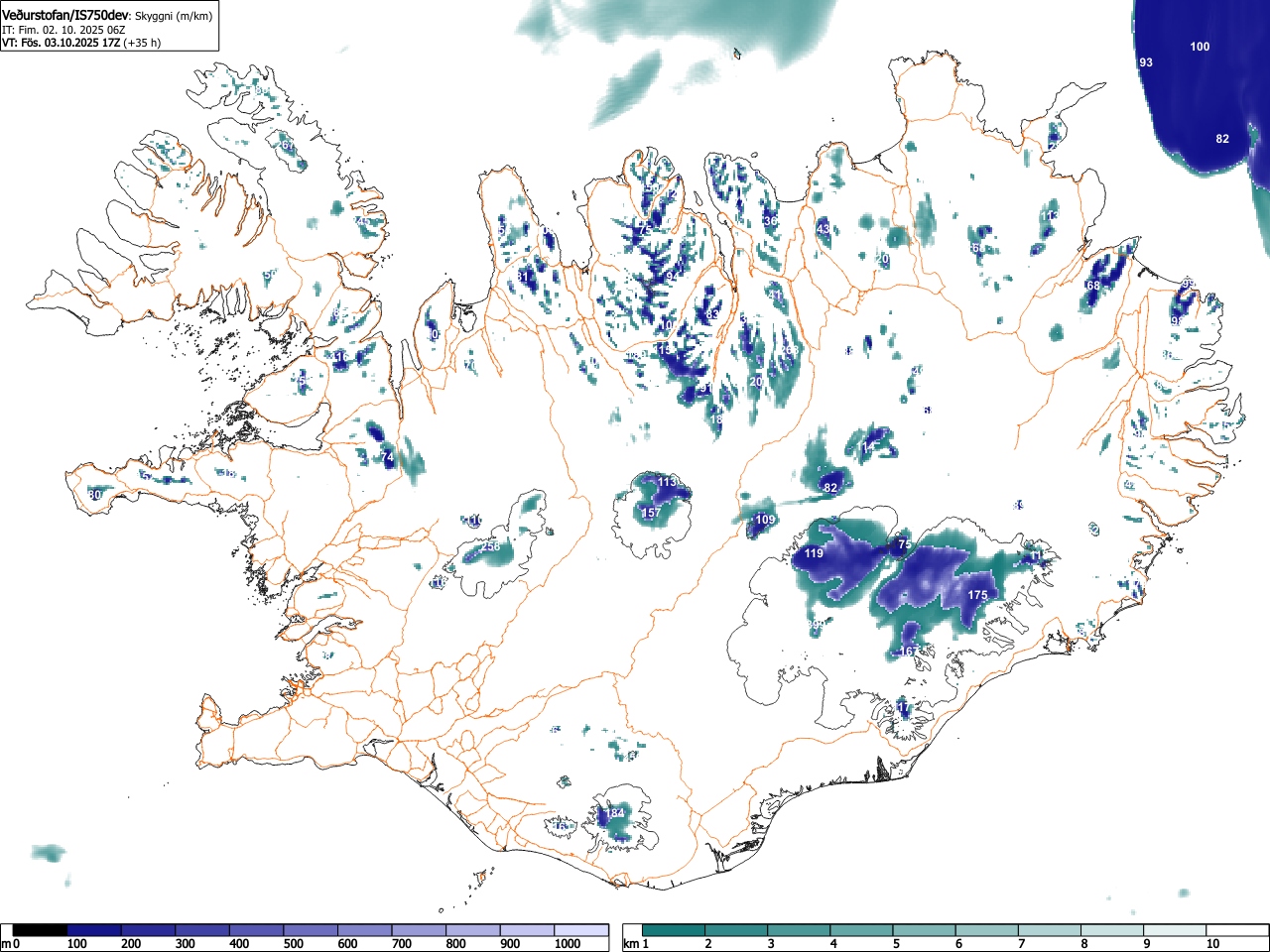This screenshot has height=952, width=1270.
Task: Select the 900 tick label on metre legend
Action: 510,944
